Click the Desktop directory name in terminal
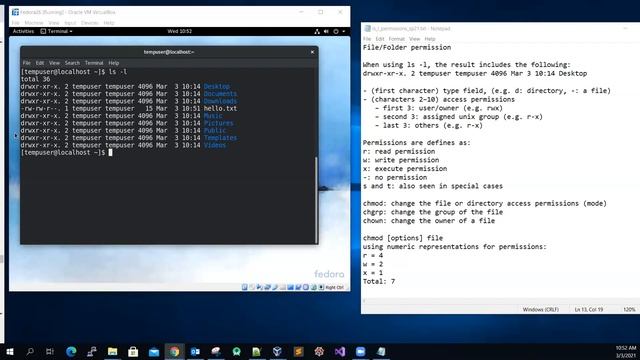Viewport: 640px width, 360px height. [217, 87]
